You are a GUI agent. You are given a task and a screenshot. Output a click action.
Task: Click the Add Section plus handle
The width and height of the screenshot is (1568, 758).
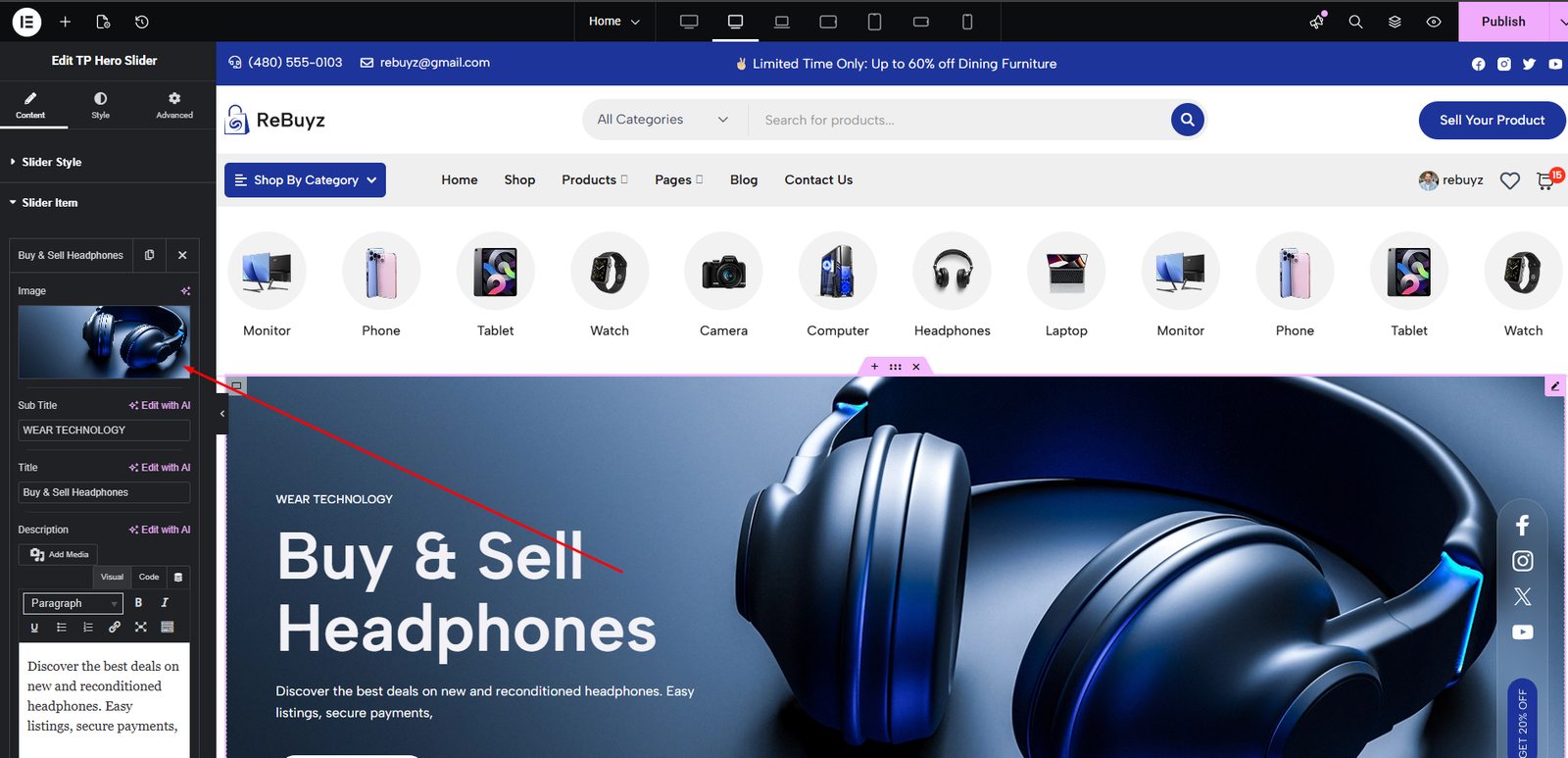(874, 367)
